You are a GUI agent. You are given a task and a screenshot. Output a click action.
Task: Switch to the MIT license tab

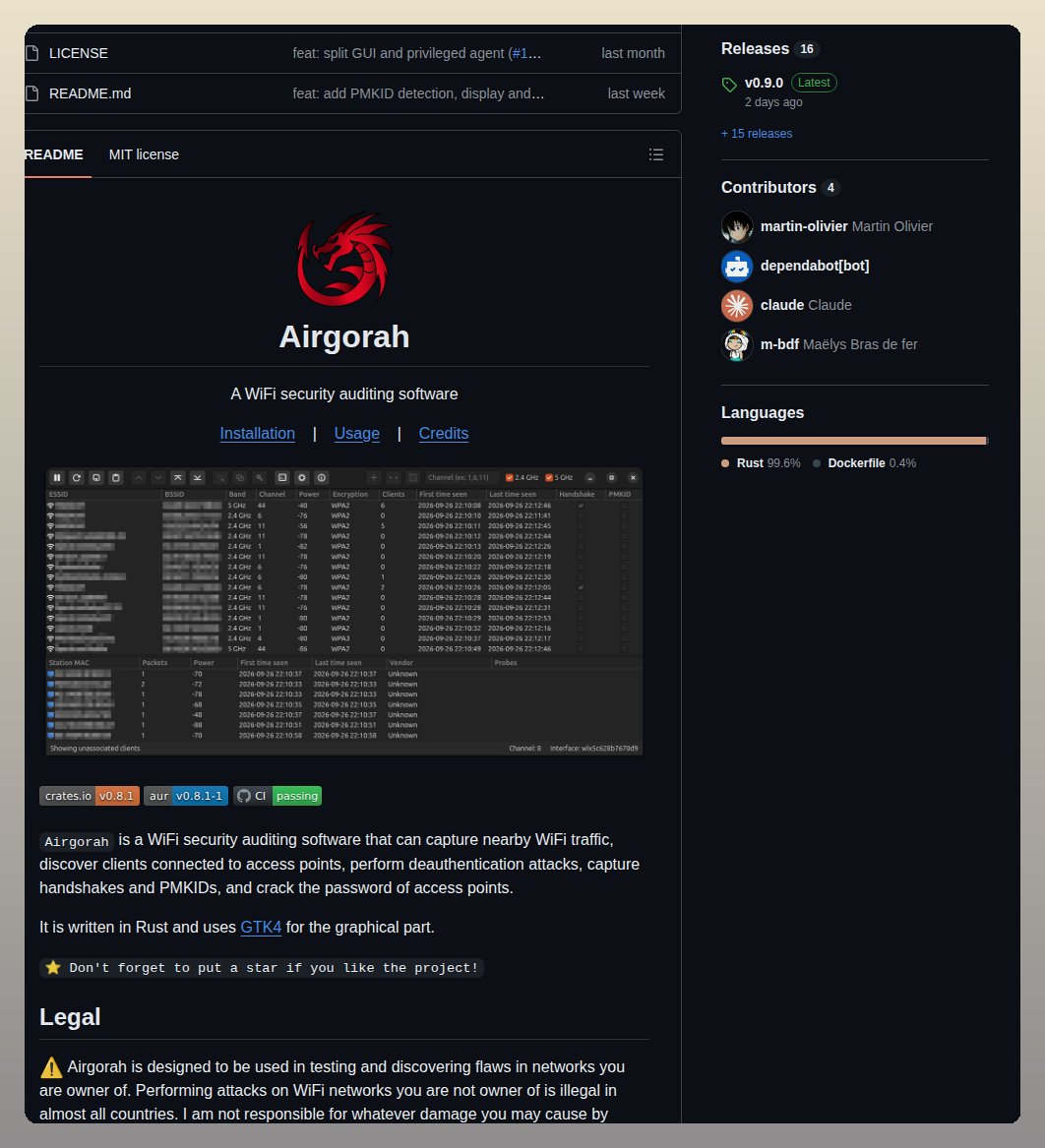coord(144,154)
